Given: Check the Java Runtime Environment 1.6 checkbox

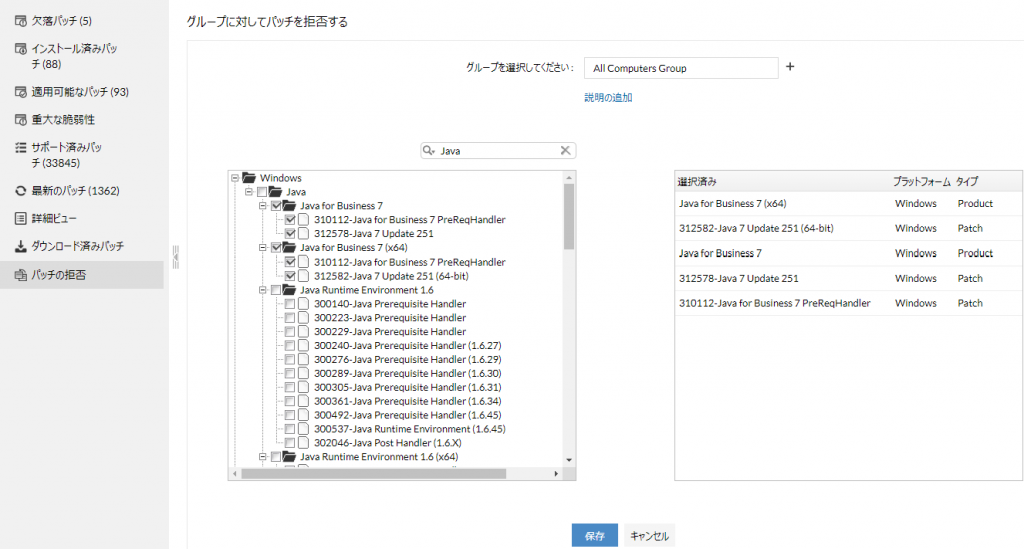Looking at the screenshot, I should [276, 290].
